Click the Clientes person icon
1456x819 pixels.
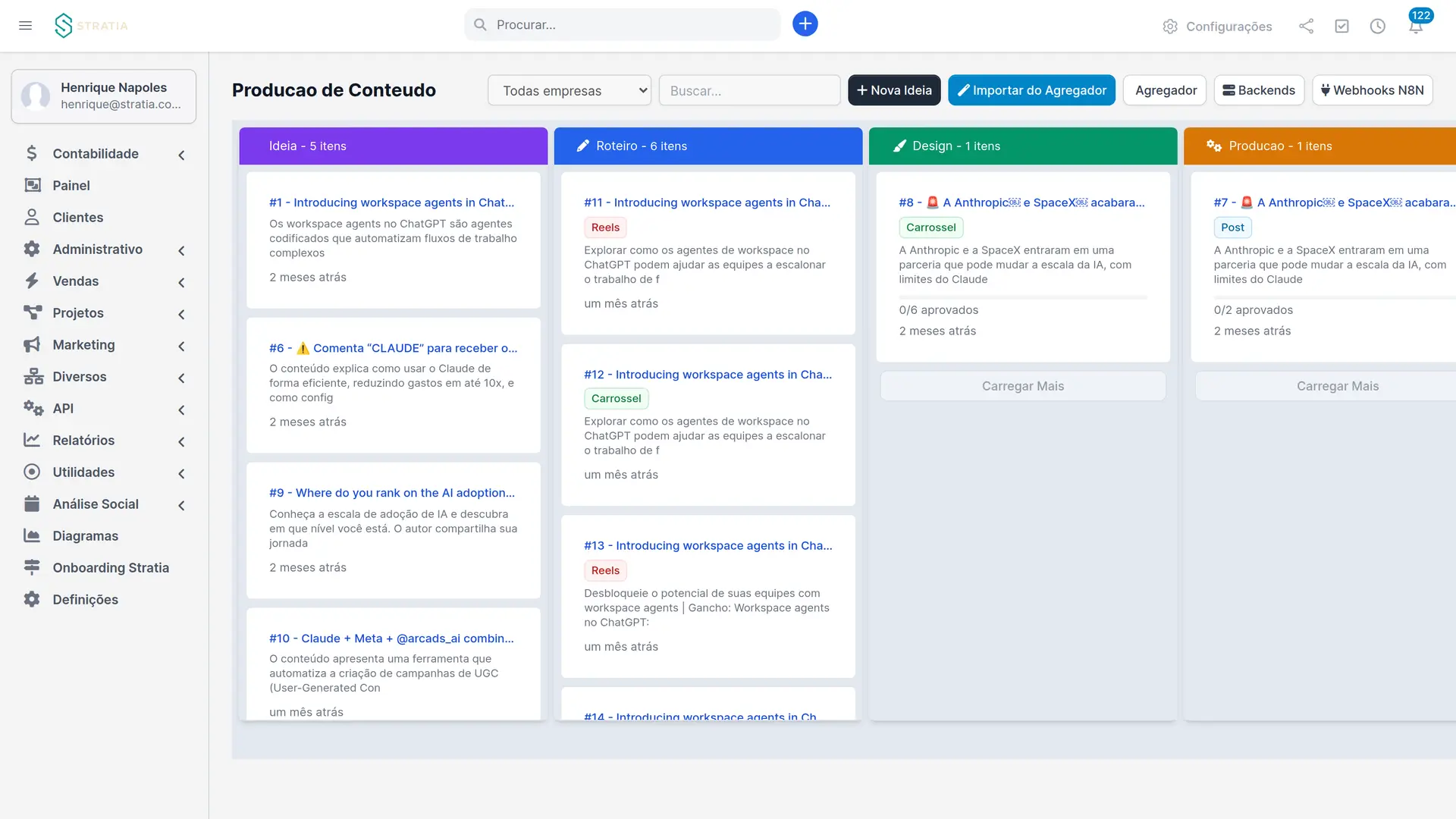(x=32, y=218)
